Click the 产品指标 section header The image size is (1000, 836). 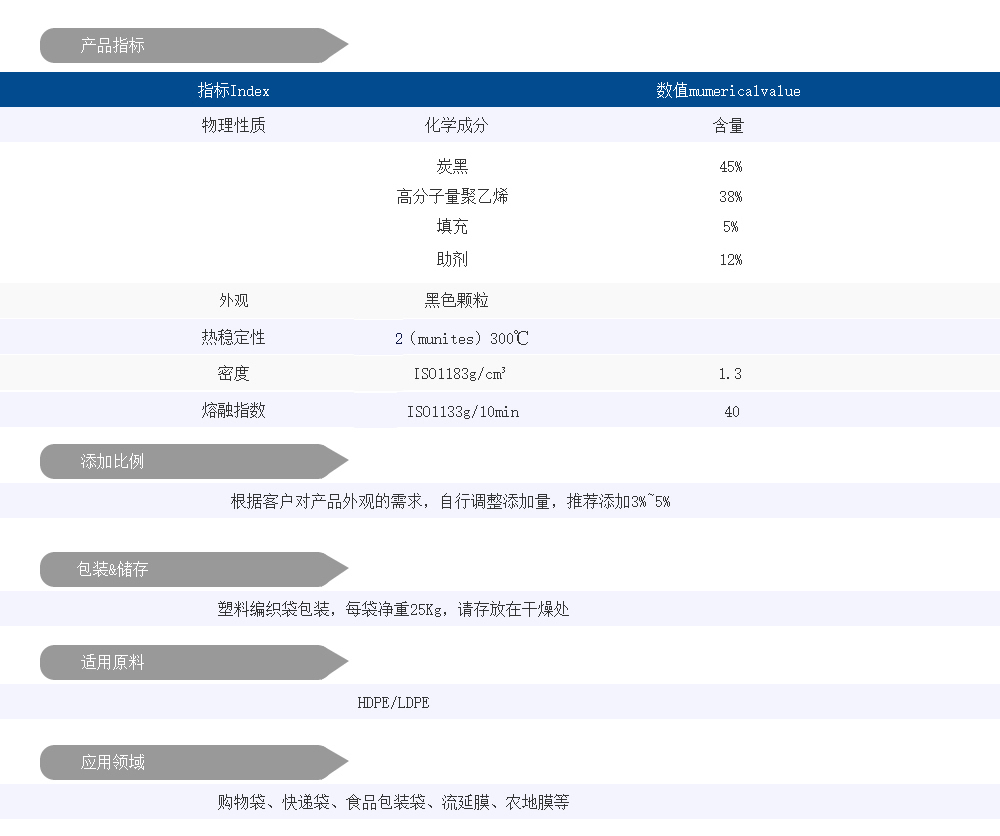pos(113,46)
